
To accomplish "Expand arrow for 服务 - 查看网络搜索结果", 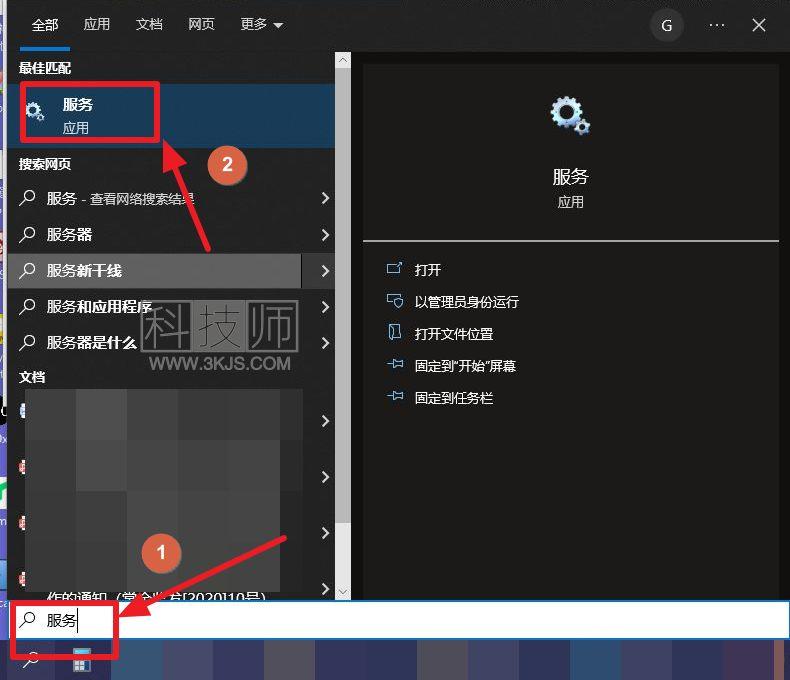I will pyautogui.click(x=325, y=198).
